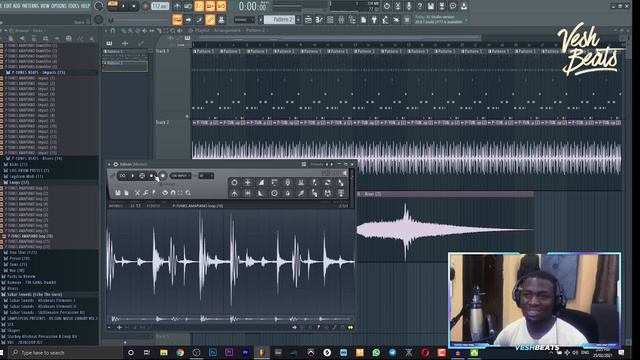640x360 pixels.
Task: Open the global snap selector dropdown
Action: (x=244, y=20)
